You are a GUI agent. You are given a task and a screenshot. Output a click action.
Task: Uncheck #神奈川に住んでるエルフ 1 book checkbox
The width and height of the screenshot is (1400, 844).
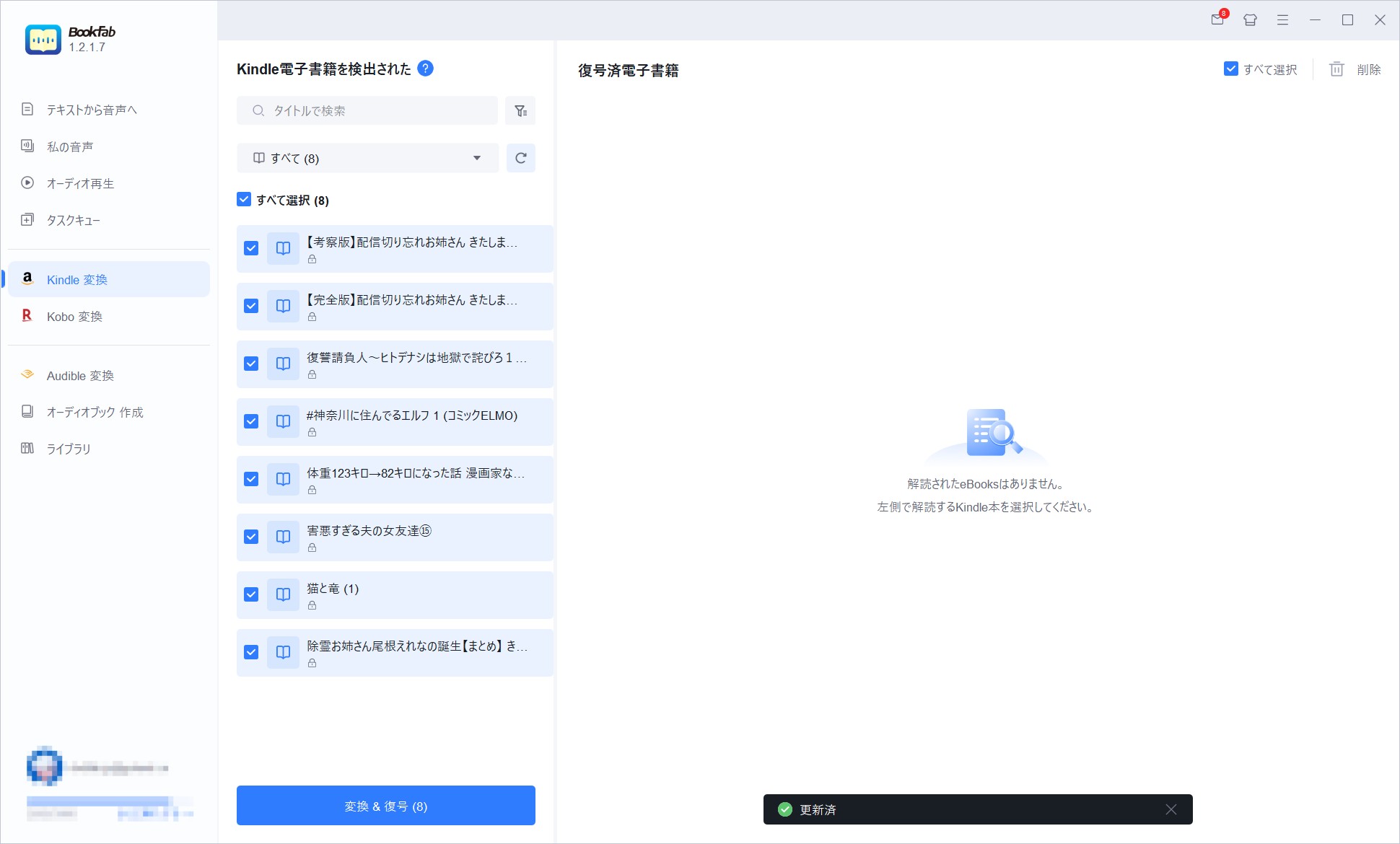[251, 421]
